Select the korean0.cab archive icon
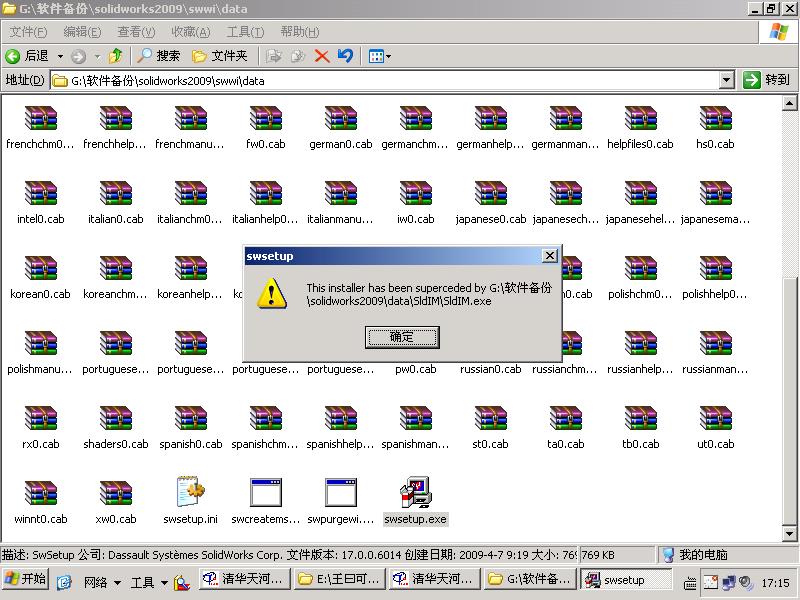Screen dimensions: 800x600 click(41, 268)
